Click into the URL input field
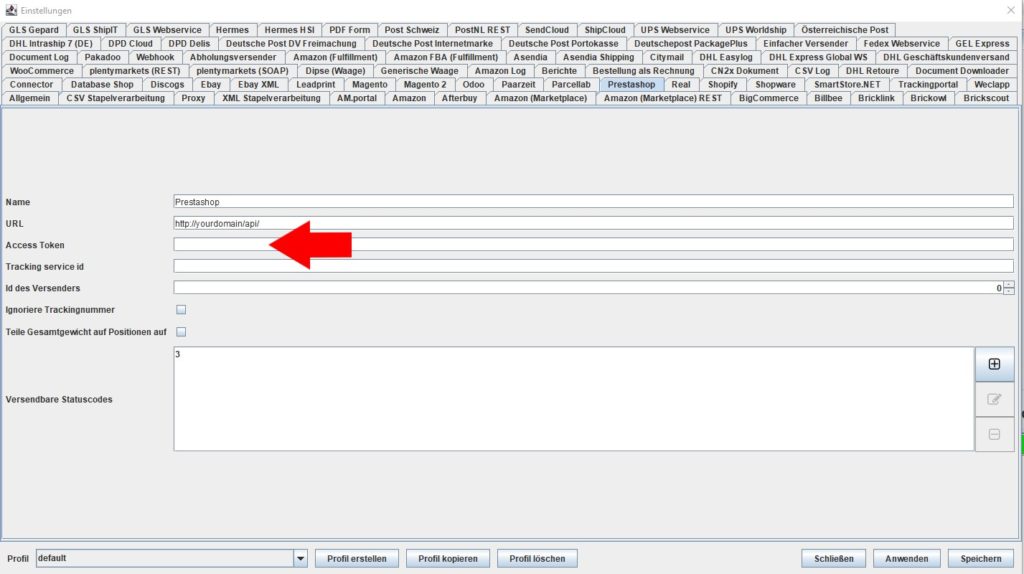1024x574 pixels. pyautogui.click(x=593, y=223)
